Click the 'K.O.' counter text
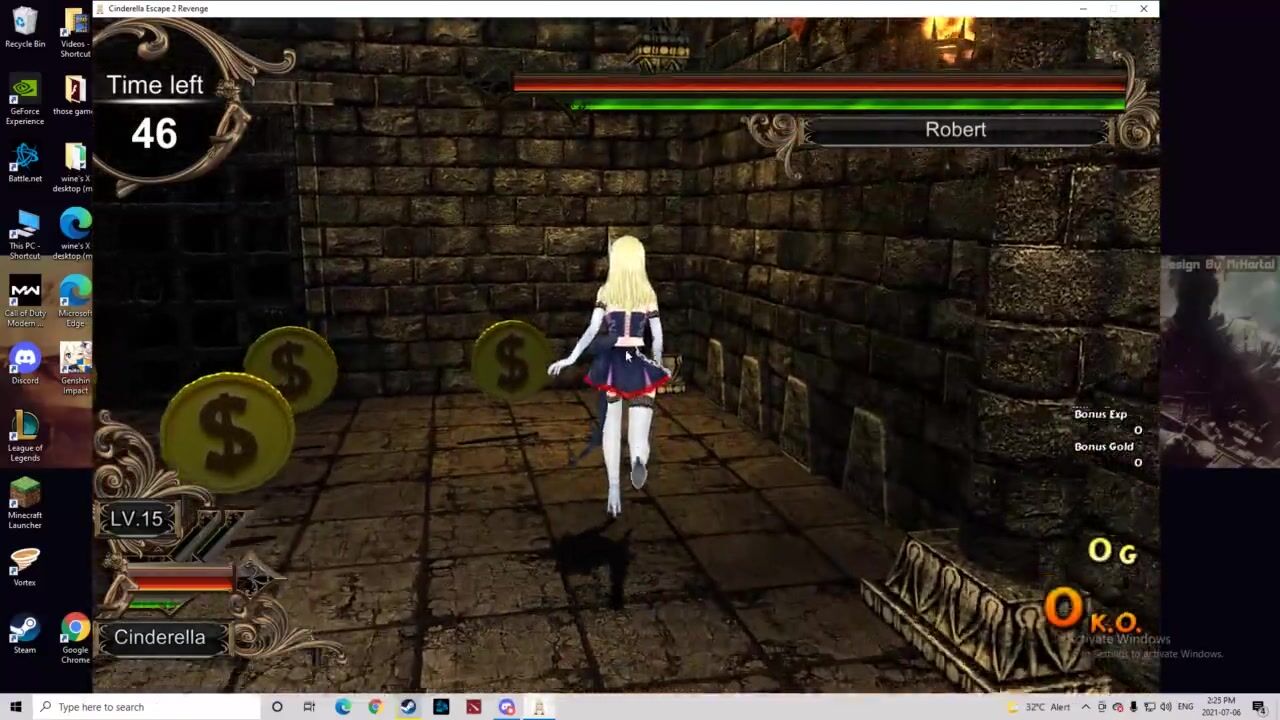Screen dimensions: 1280x720 coord(1113,622)
